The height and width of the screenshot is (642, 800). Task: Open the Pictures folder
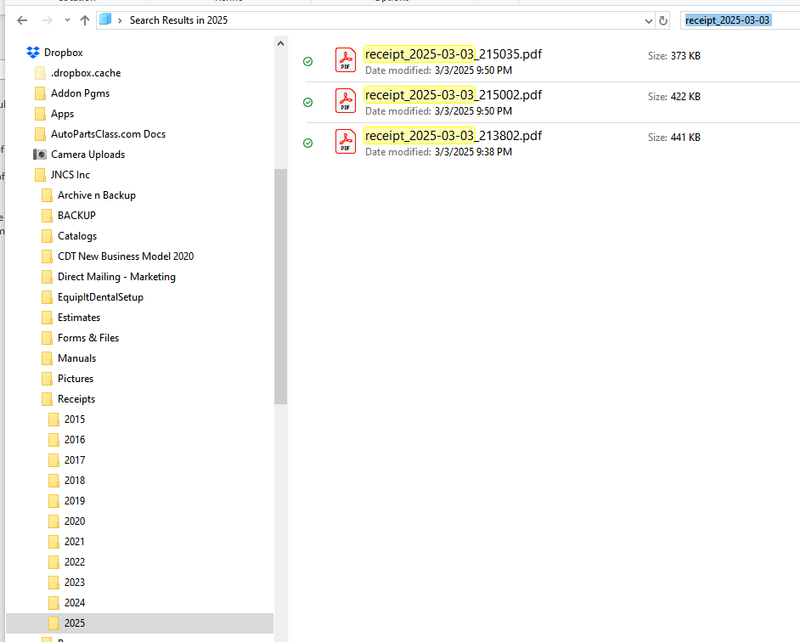[76, 379]
